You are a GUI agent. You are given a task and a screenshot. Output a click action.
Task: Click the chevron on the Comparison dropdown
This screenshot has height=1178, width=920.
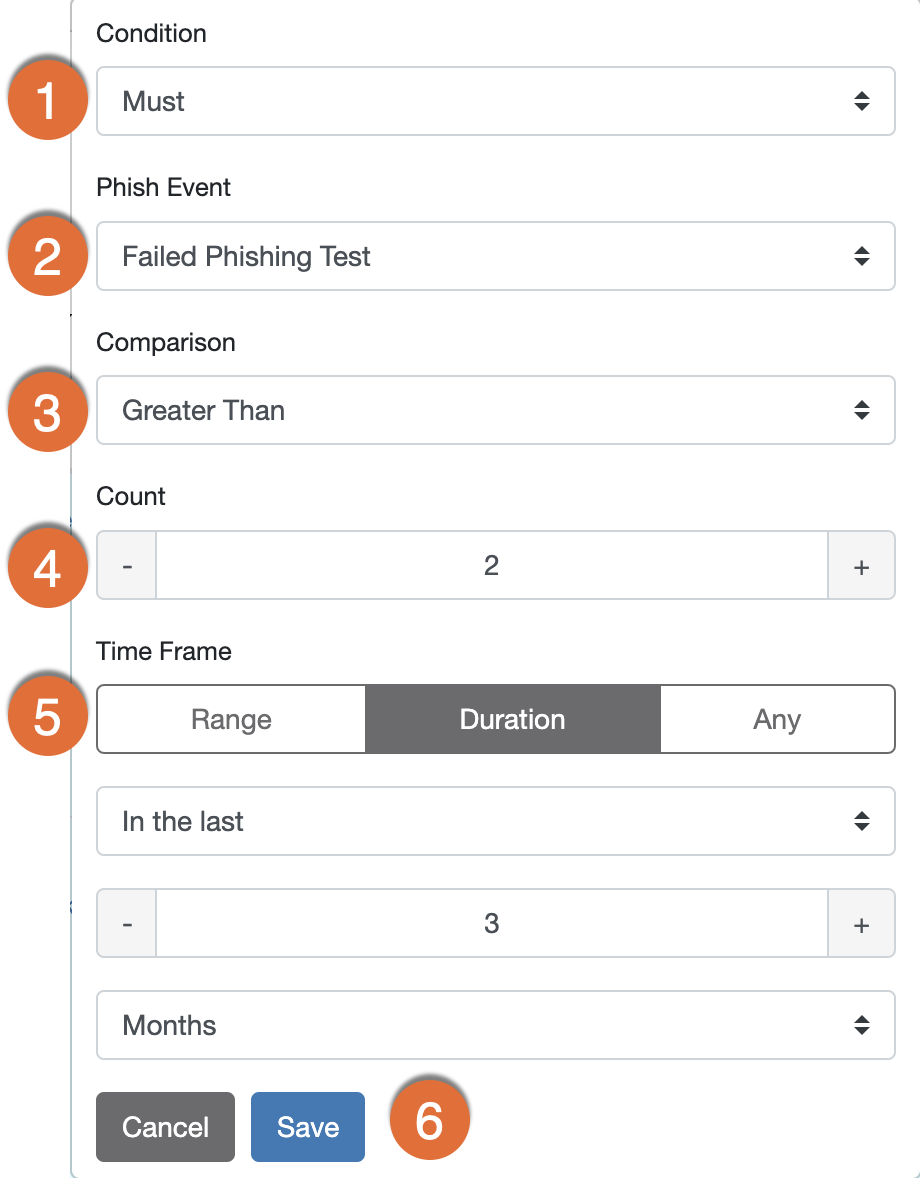click(862, 410)
